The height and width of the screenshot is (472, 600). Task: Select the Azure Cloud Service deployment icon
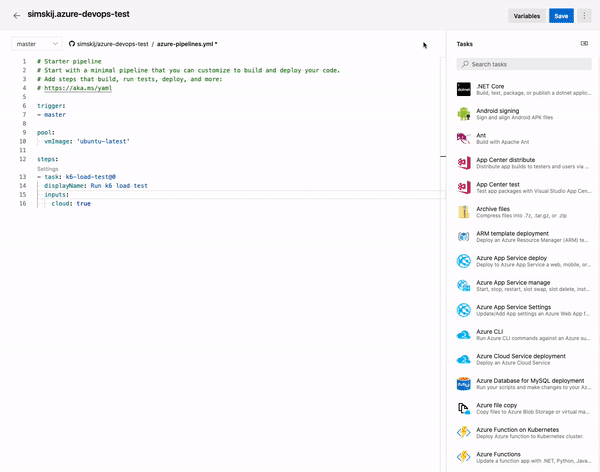pyautogui.click(x=464, y=359)
